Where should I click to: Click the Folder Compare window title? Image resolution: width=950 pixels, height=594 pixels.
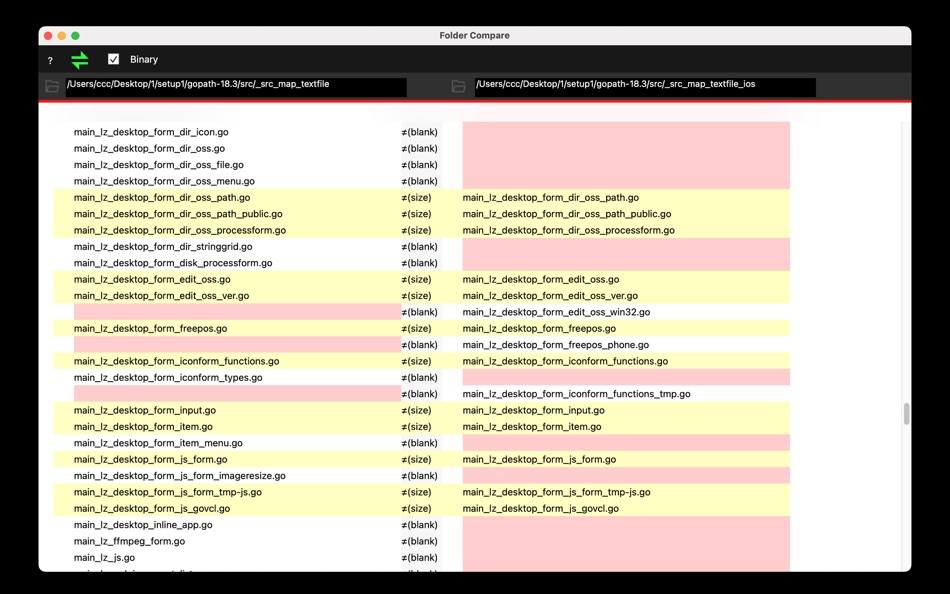tap(474, 36)
